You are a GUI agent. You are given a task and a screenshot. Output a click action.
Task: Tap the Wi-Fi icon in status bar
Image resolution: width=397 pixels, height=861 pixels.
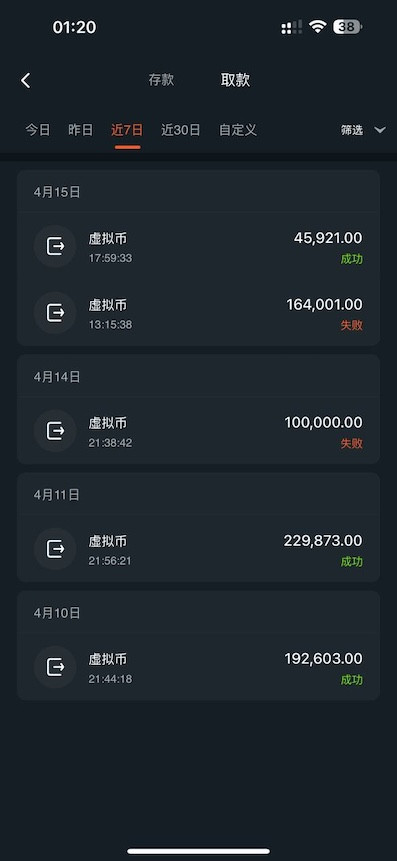tap(317, 26)
